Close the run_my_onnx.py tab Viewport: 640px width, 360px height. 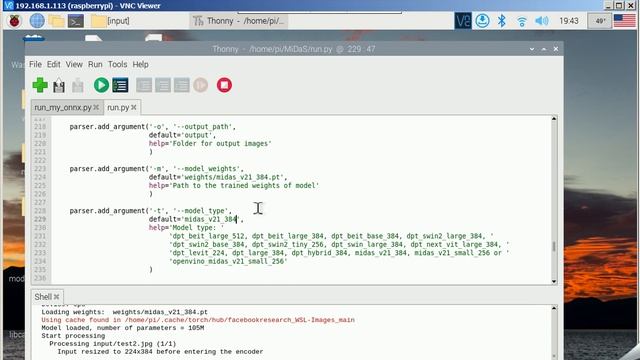[x=96, y=107]
